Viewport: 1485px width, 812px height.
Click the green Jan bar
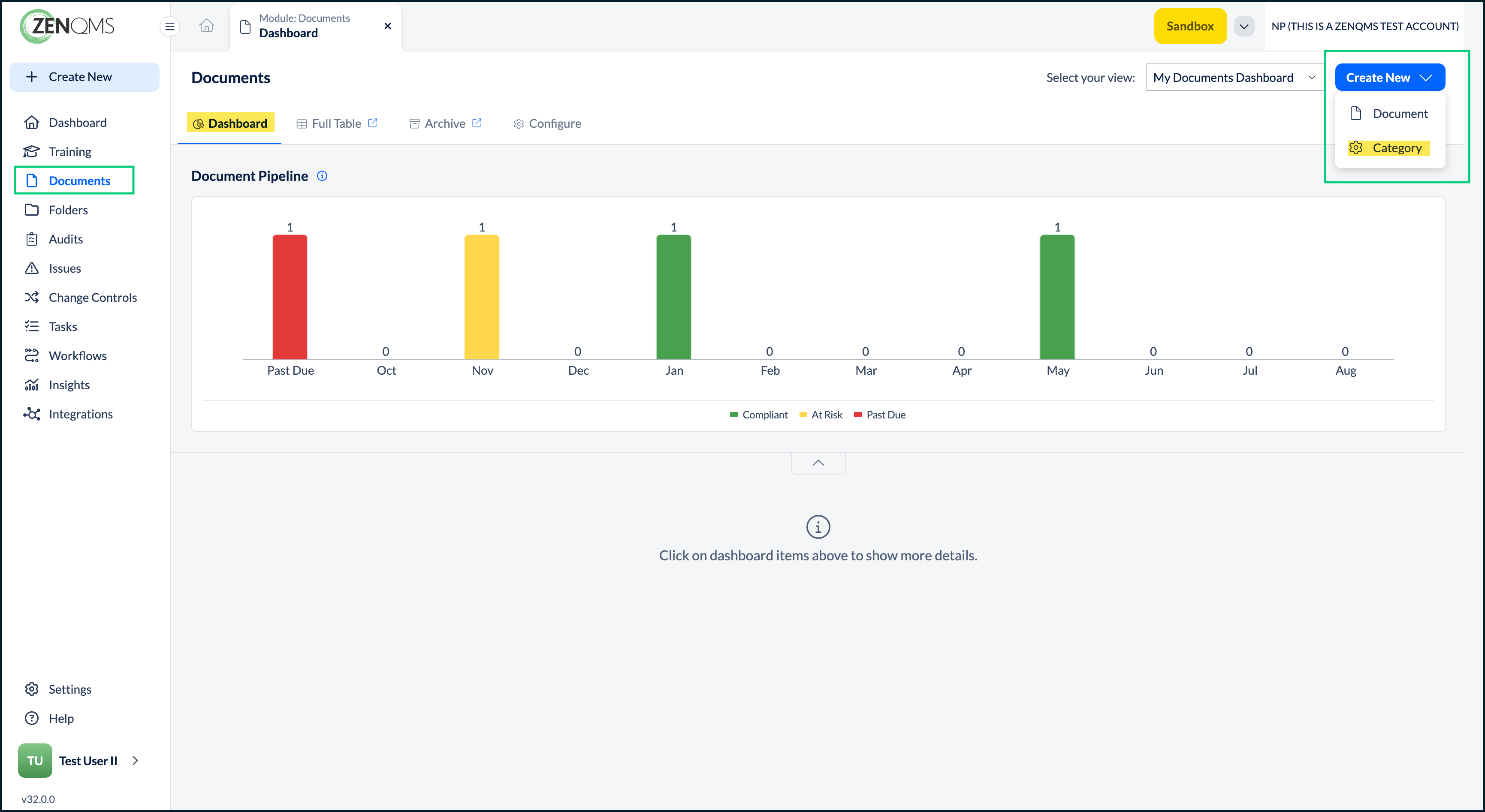(x=673, y=297)
